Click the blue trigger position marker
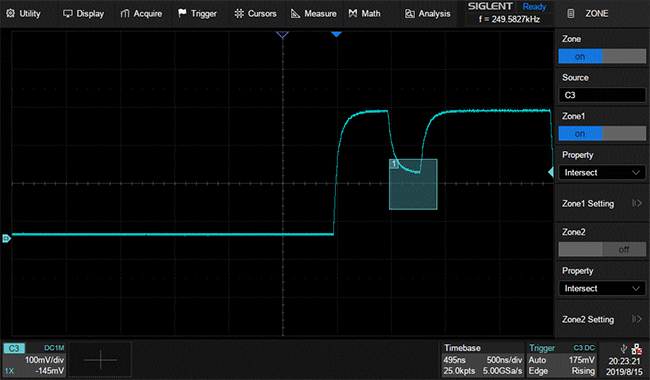This screenshot has width=650, height=380. (x=336, y=34)
